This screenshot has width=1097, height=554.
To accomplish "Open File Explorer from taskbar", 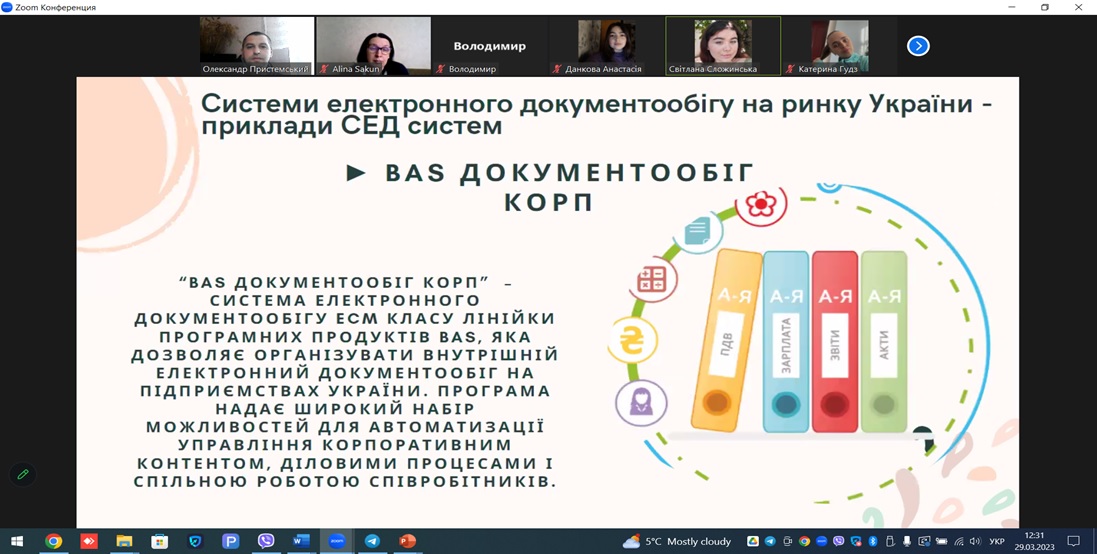I will click(x=124, y=541).
